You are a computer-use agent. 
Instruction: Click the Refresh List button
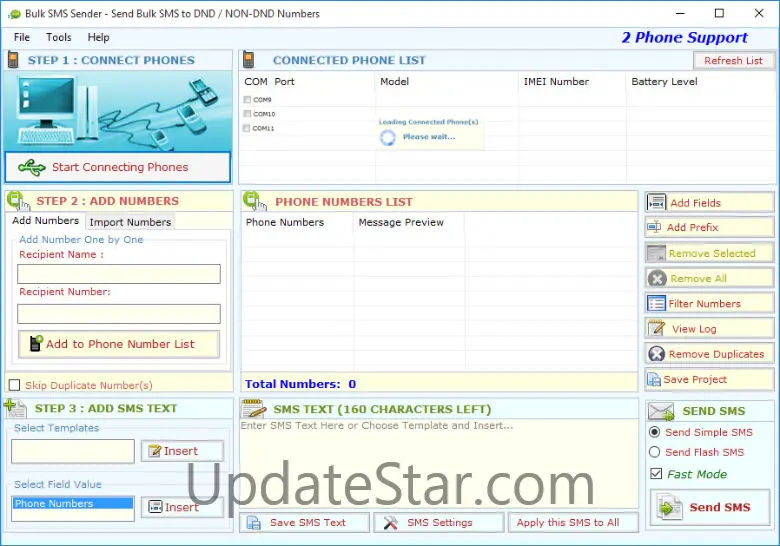tap(733, 61)
